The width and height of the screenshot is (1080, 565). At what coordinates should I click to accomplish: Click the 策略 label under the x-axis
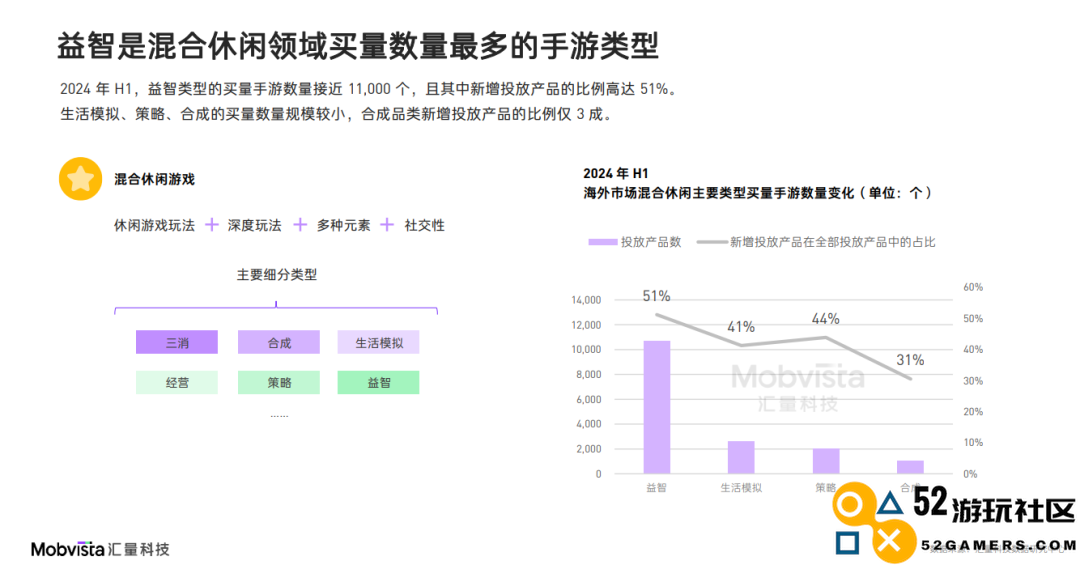point(826,488)
